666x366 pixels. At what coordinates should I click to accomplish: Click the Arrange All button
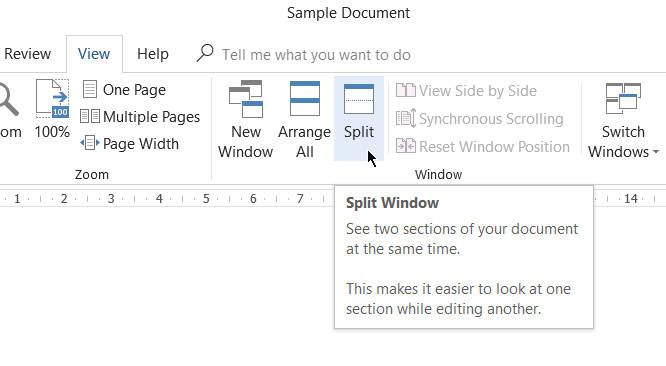pos(305,118)
